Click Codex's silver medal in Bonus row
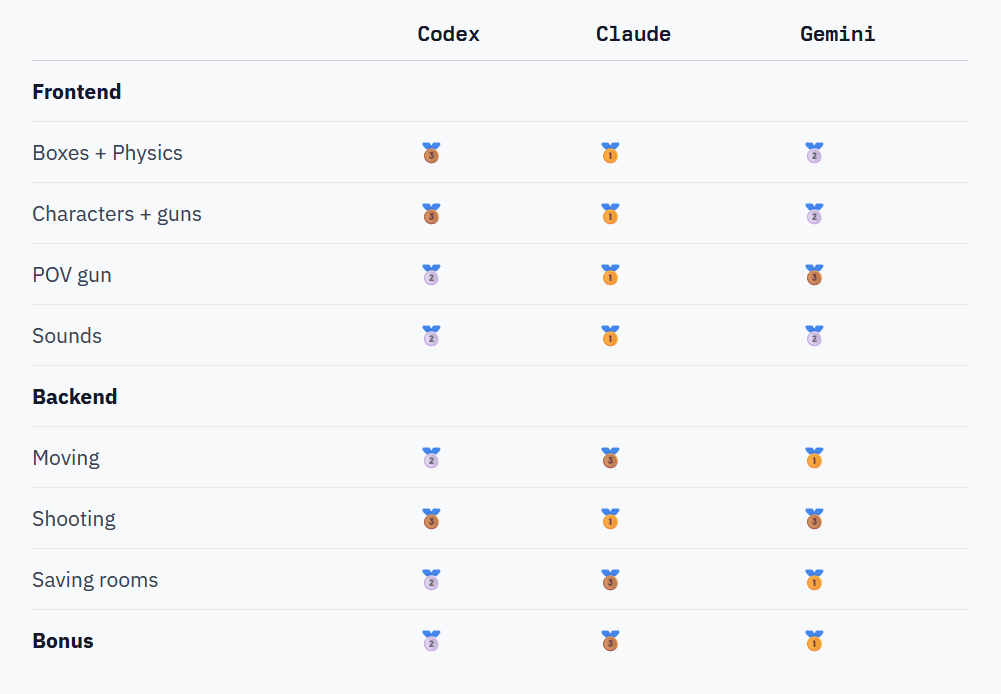The width and height of the screenshot is (1001, 694). coord(431,641)
